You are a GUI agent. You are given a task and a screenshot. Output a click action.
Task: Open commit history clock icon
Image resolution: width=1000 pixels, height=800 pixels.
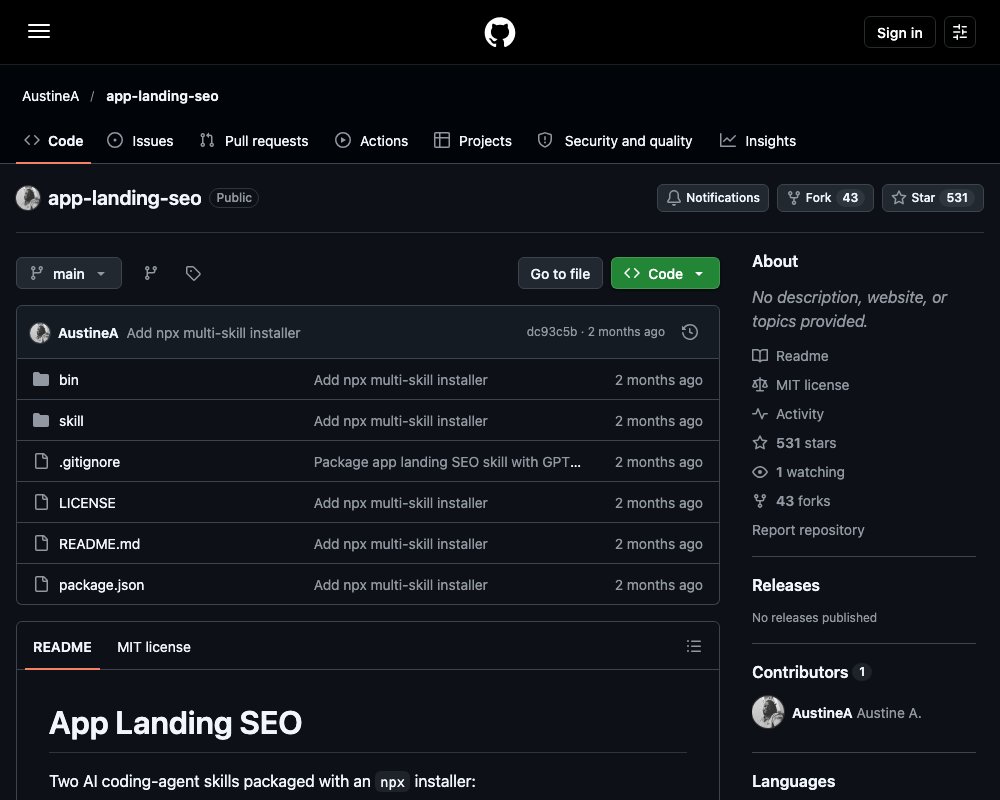pyautogui.click(x=689, y=332)
